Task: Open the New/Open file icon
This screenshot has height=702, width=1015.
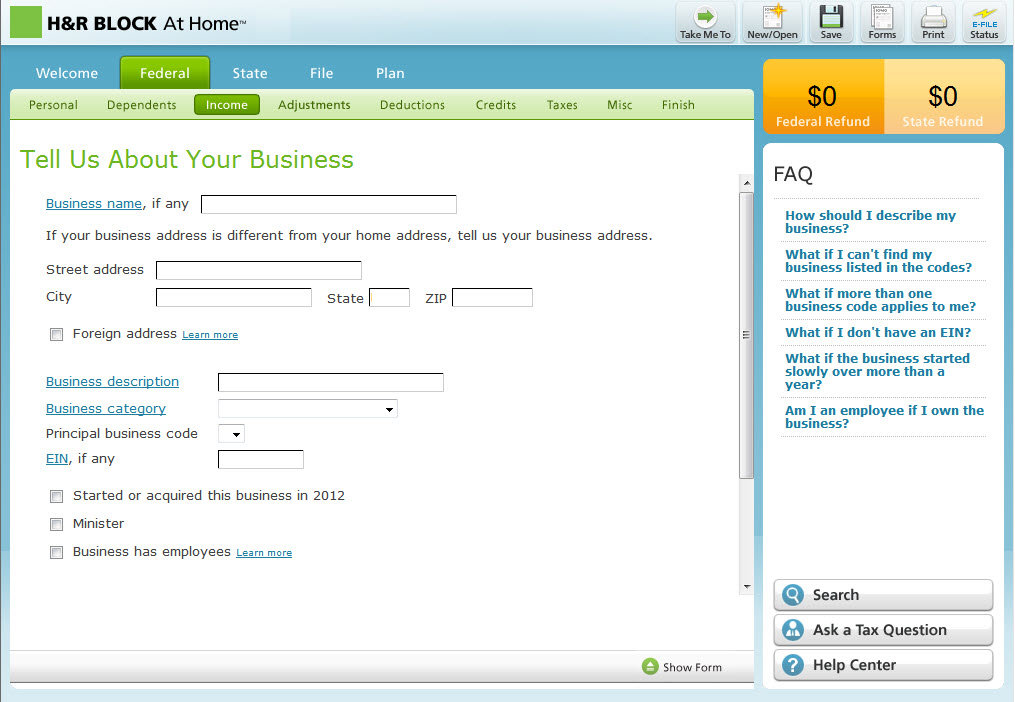Action: 772,18
